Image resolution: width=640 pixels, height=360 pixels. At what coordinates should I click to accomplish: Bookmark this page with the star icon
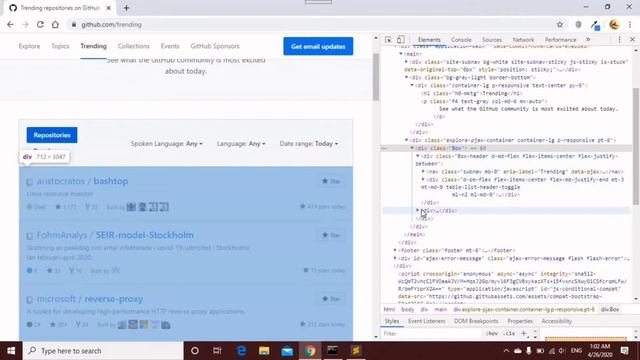[x=560, y=24]
